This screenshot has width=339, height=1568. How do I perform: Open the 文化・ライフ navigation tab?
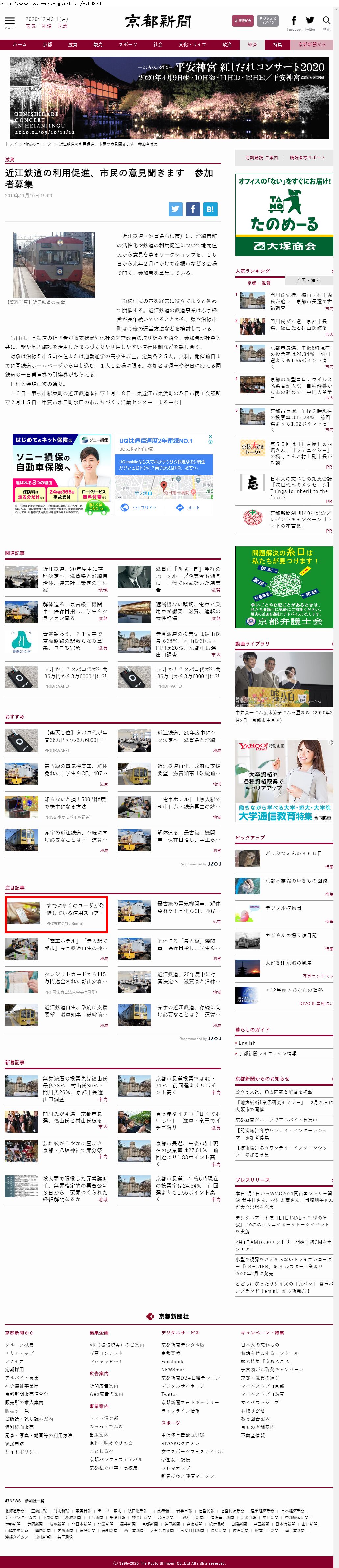192,44
